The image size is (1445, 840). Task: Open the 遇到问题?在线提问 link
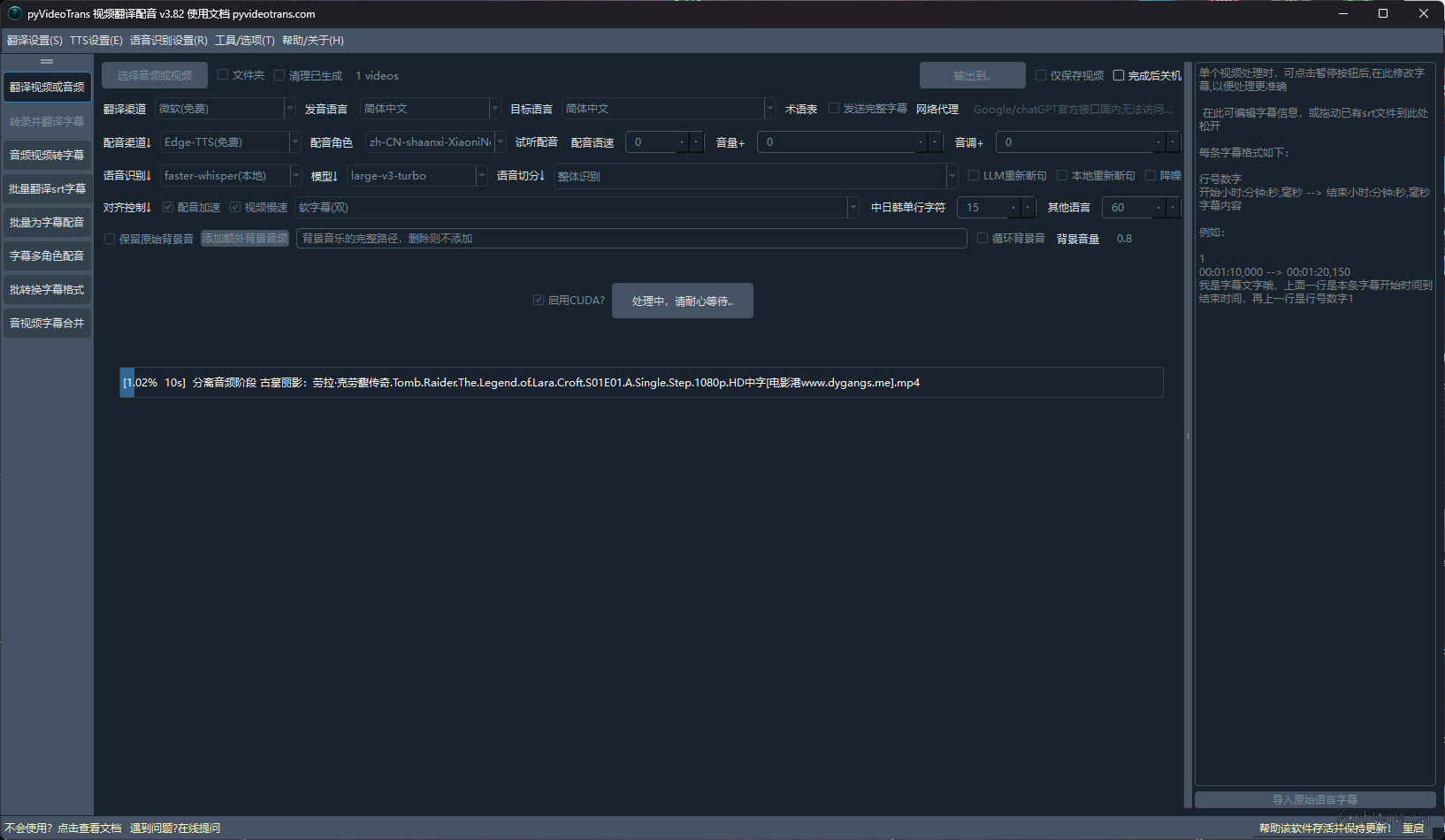pos(175,829)
